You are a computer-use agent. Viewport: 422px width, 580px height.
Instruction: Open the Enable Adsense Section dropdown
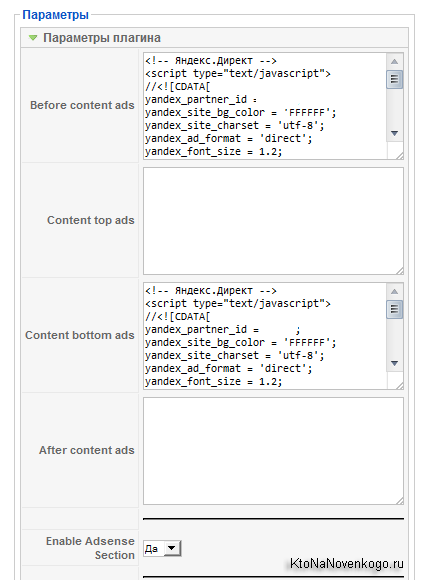click(162, 548)
